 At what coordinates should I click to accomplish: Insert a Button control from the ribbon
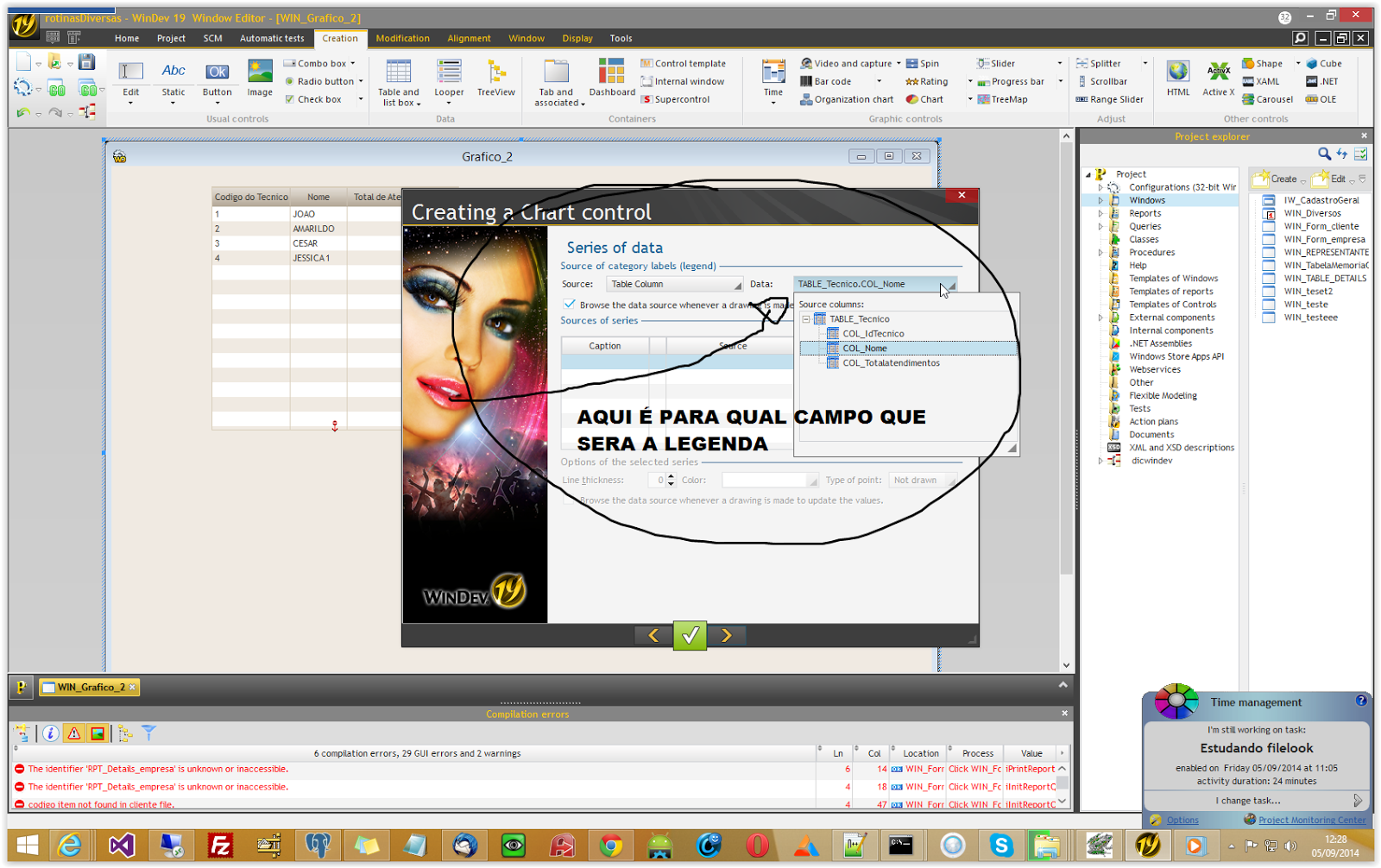[x=217, y=79]
